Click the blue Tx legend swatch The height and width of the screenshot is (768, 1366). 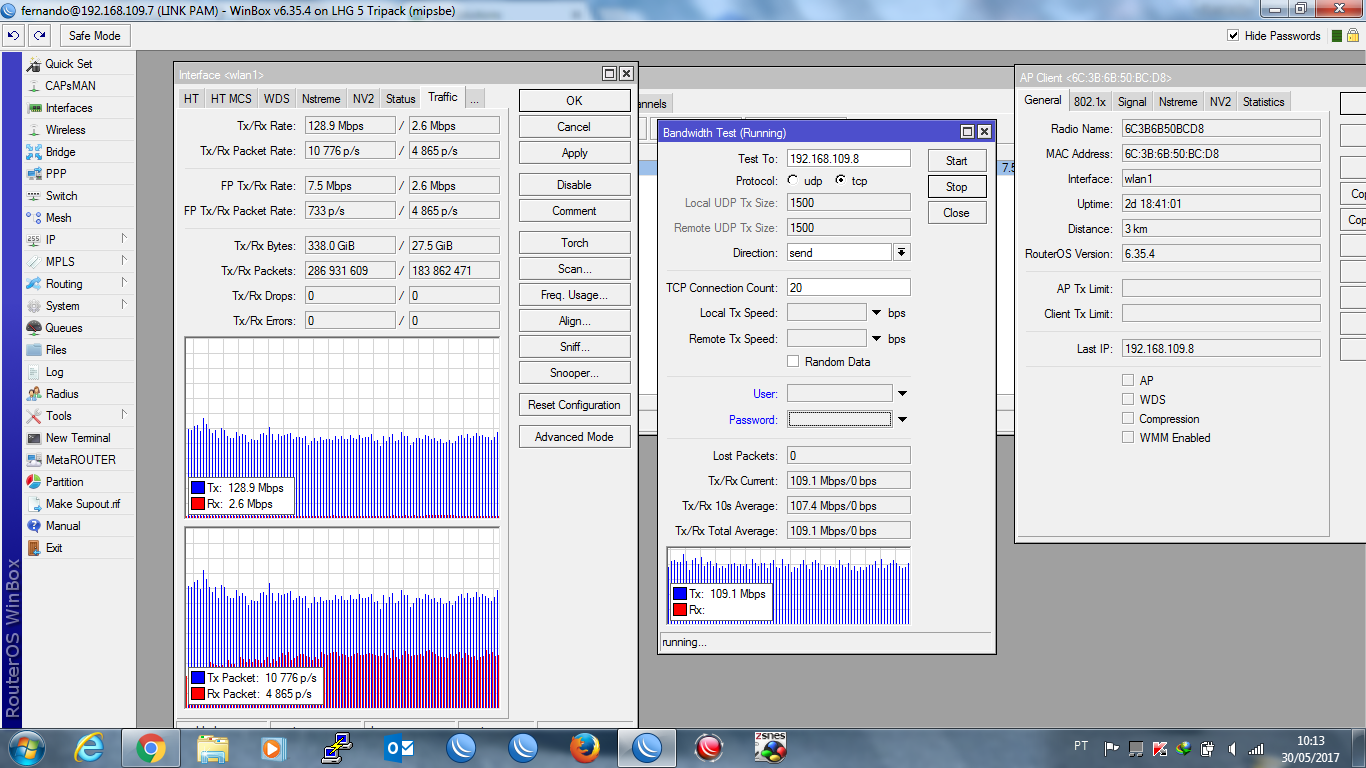tap(198, 488)
